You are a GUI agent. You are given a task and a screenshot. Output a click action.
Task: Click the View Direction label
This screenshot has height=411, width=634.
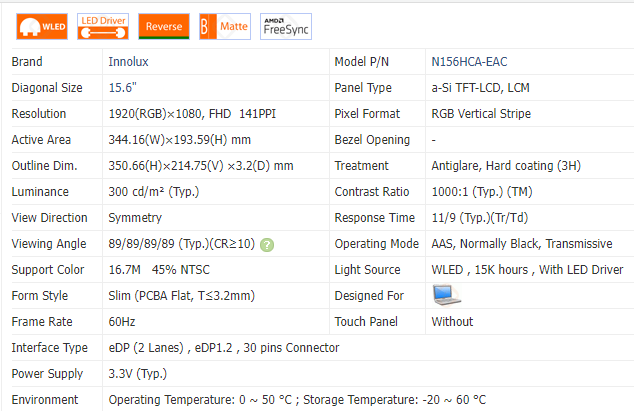49,218
